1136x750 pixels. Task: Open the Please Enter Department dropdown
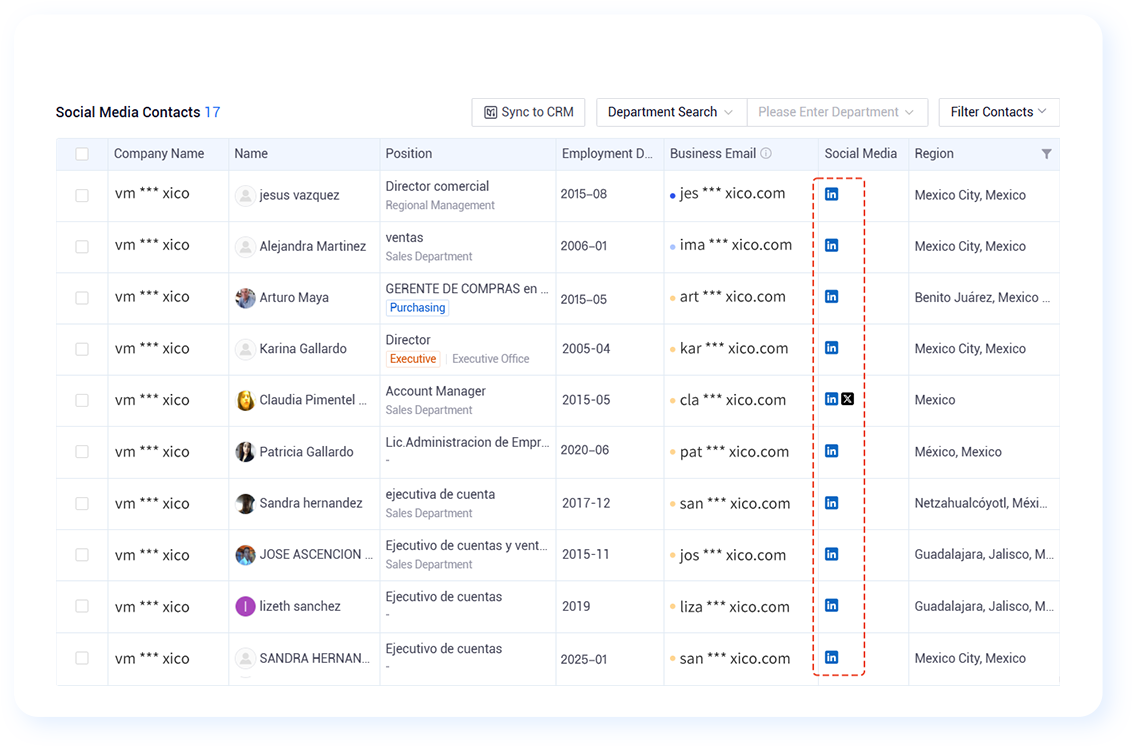pyautogui.click(x=837, y=112)
